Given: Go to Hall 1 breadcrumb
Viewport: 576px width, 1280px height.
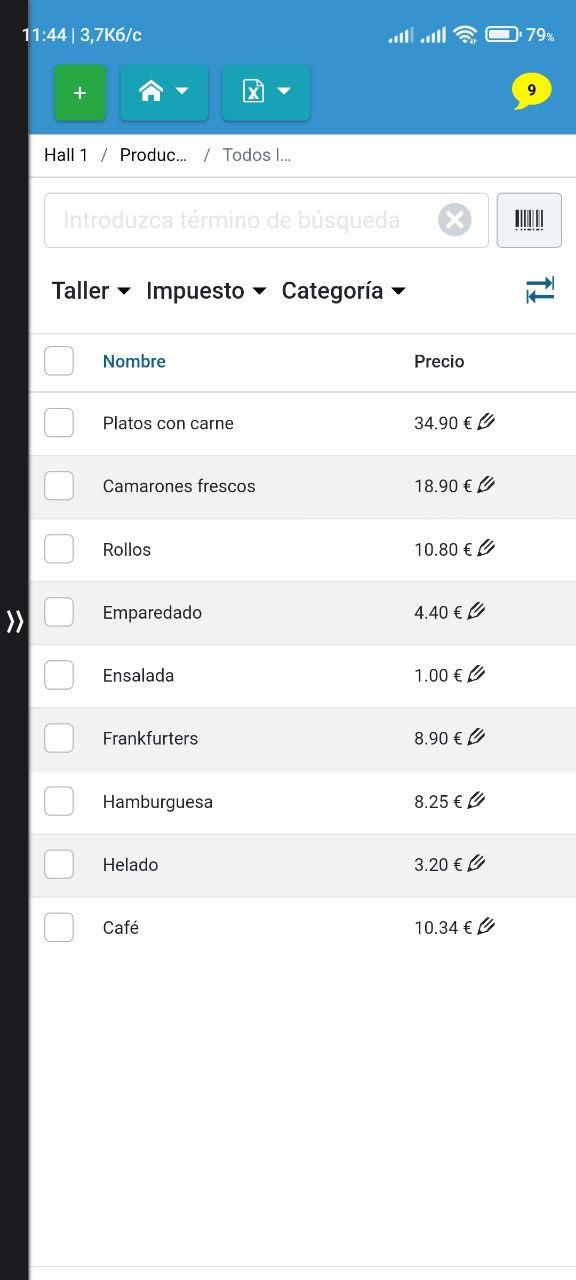Looking at the screenshot, I should (x=66, y=155).
